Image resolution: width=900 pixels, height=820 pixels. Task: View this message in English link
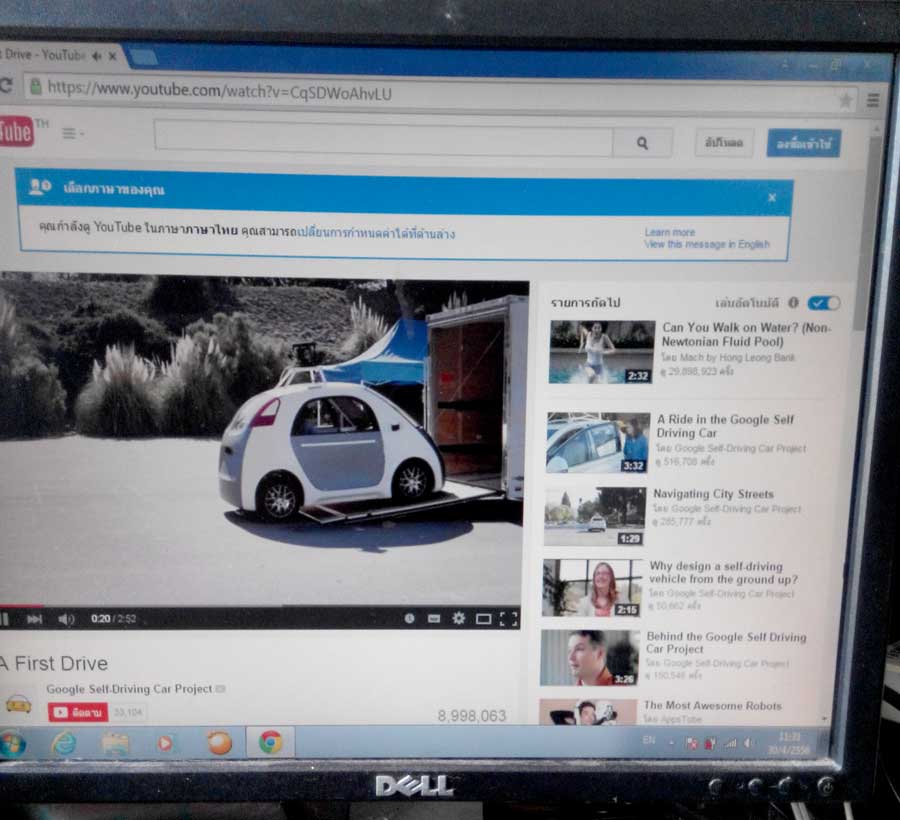707,244
